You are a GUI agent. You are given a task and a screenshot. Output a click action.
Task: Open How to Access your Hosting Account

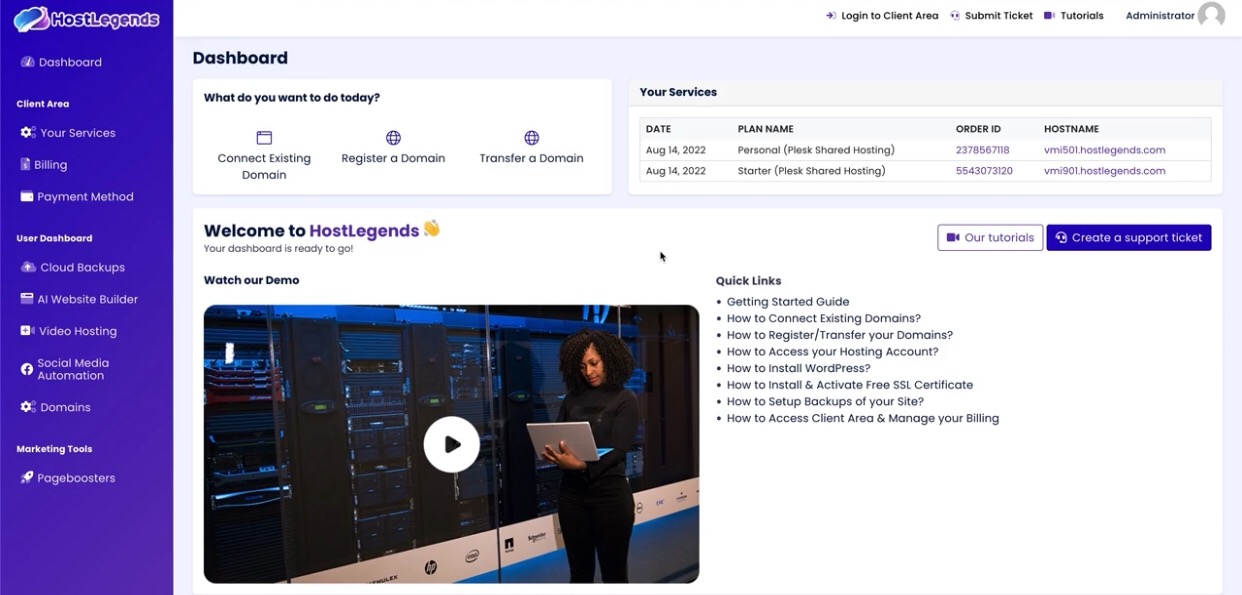[833, 352]
